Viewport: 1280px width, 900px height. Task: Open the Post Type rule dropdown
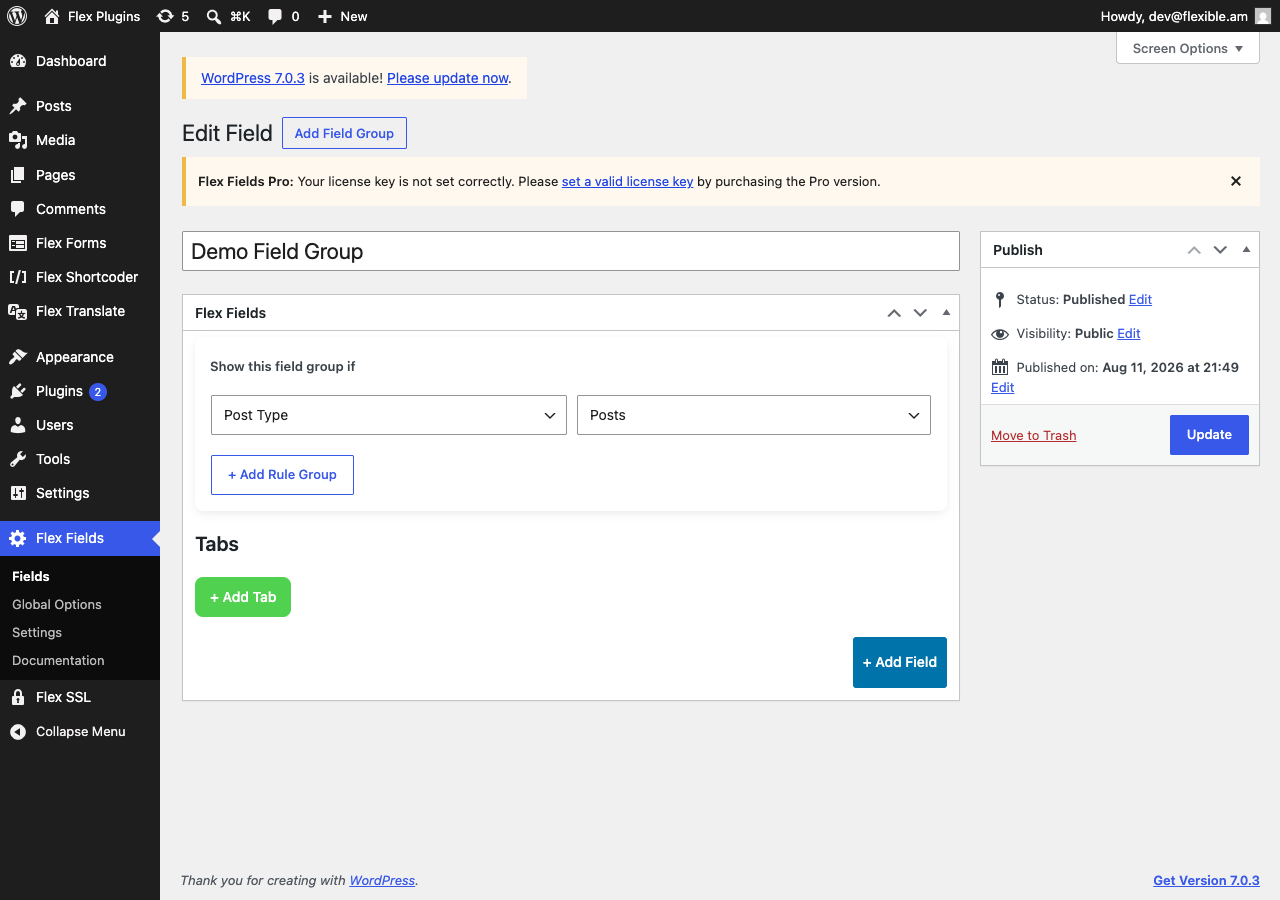[389, 415]
